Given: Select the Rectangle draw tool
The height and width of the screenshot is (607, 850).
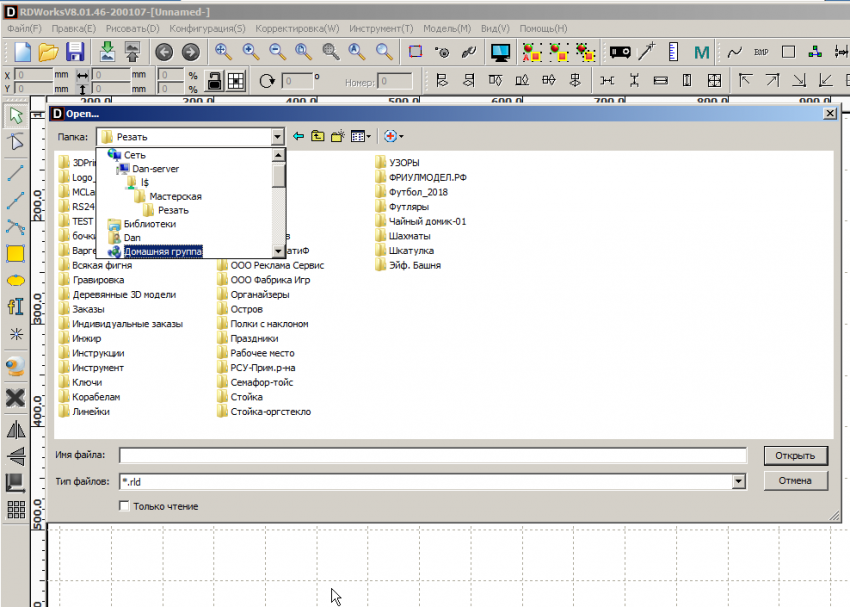Looking at the screenshot, I should pos(15,253).
